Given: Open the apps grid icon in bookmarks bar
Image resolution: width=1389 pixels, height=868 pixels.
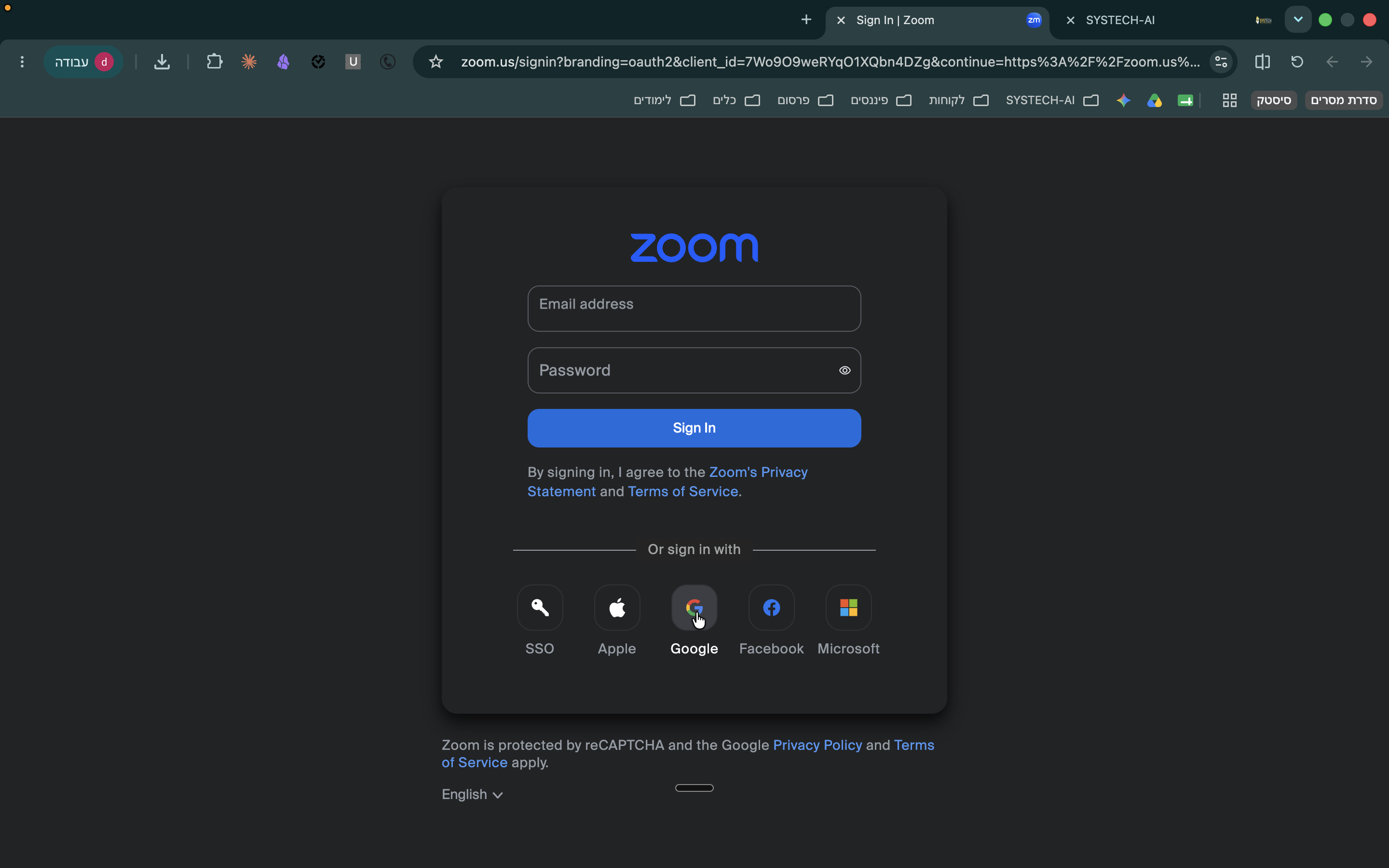Looking at the screenshot, I should (x=1229, y=100).
